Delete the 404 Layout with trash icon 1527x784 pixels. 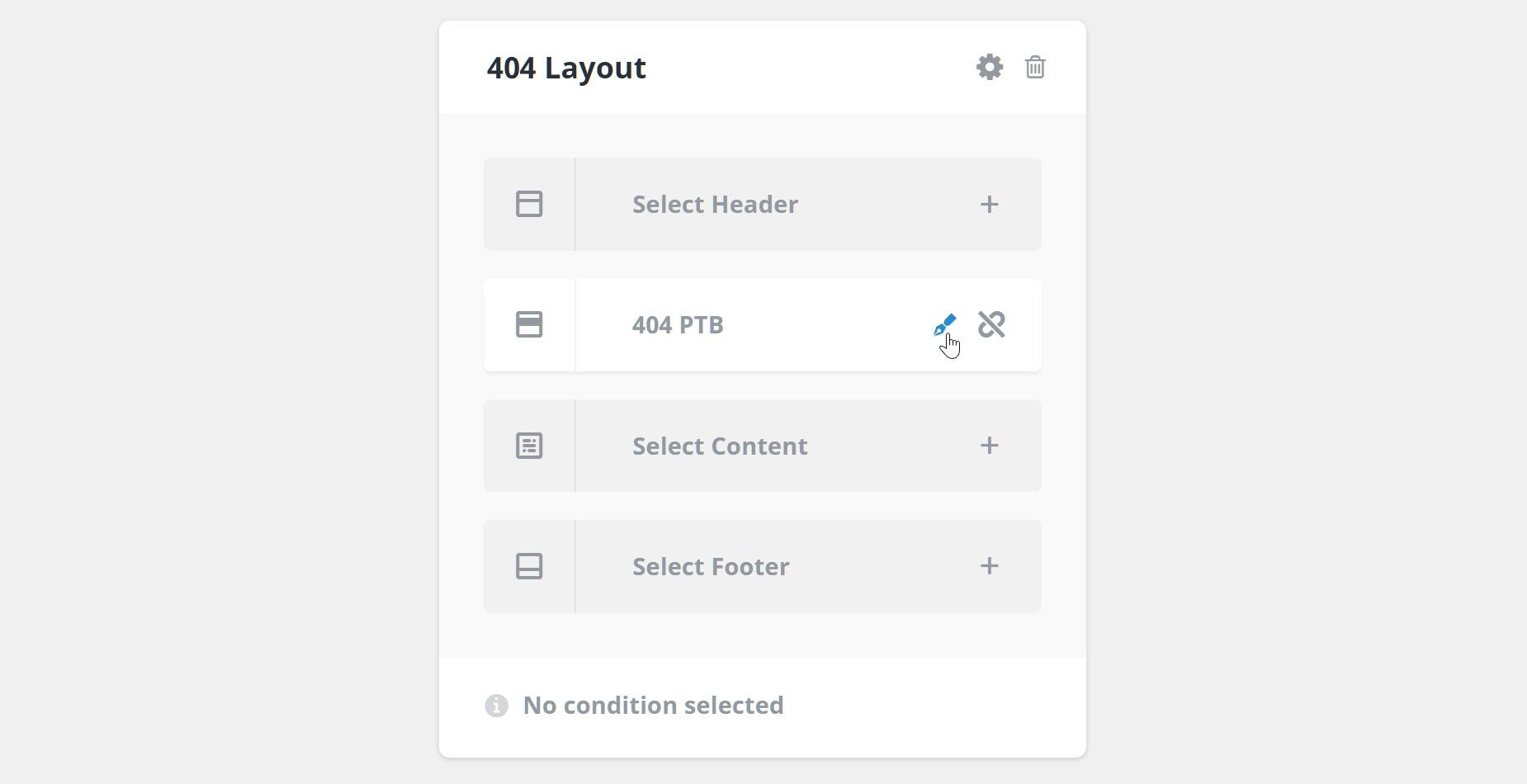pyautogui.click(x=1035, y=67)
